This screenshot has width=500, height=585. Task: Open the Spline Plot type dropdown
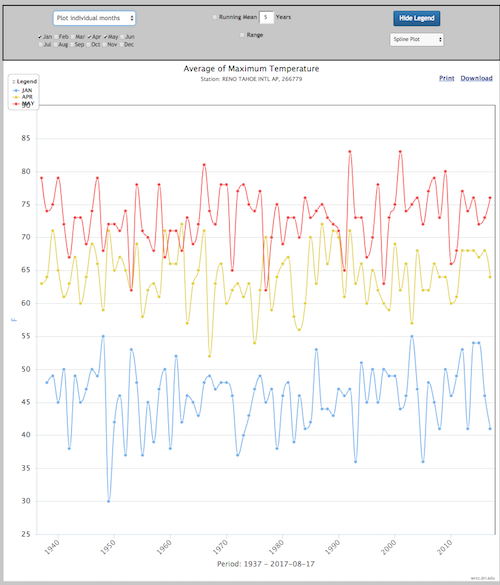[x=417, y=40]
